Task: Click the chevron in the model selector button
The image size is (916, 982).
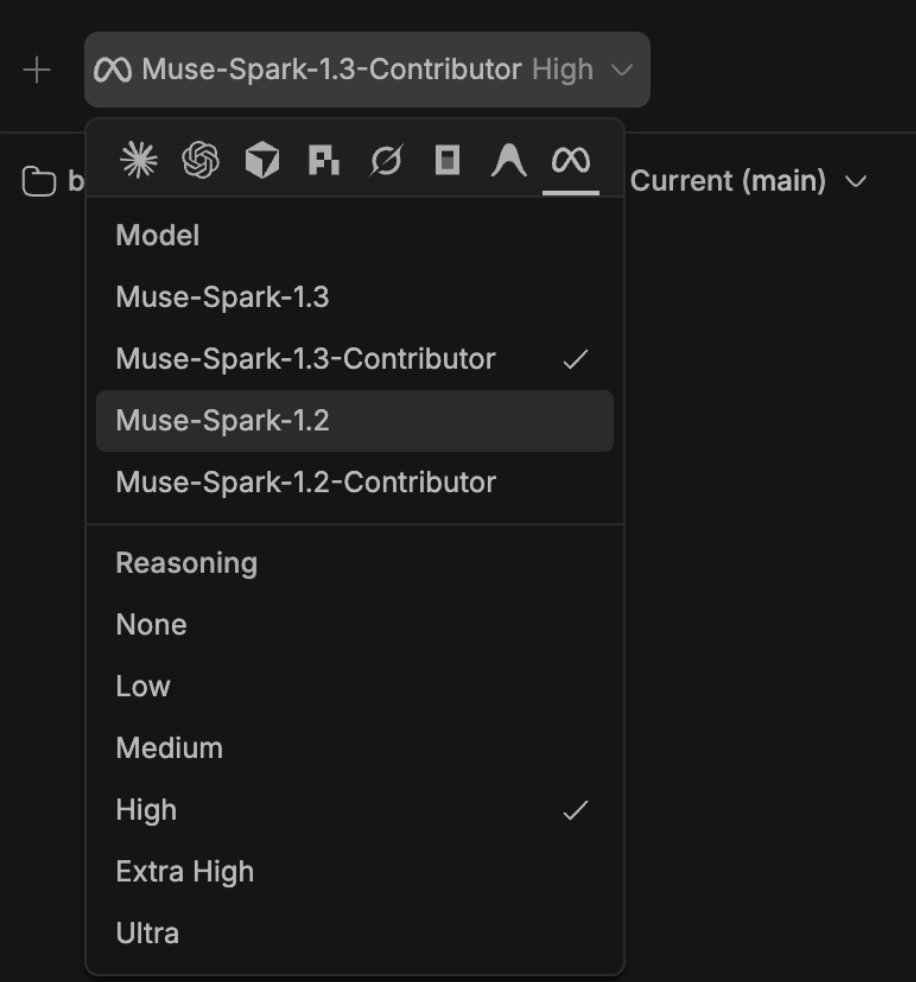Action: tap(622, 70)
